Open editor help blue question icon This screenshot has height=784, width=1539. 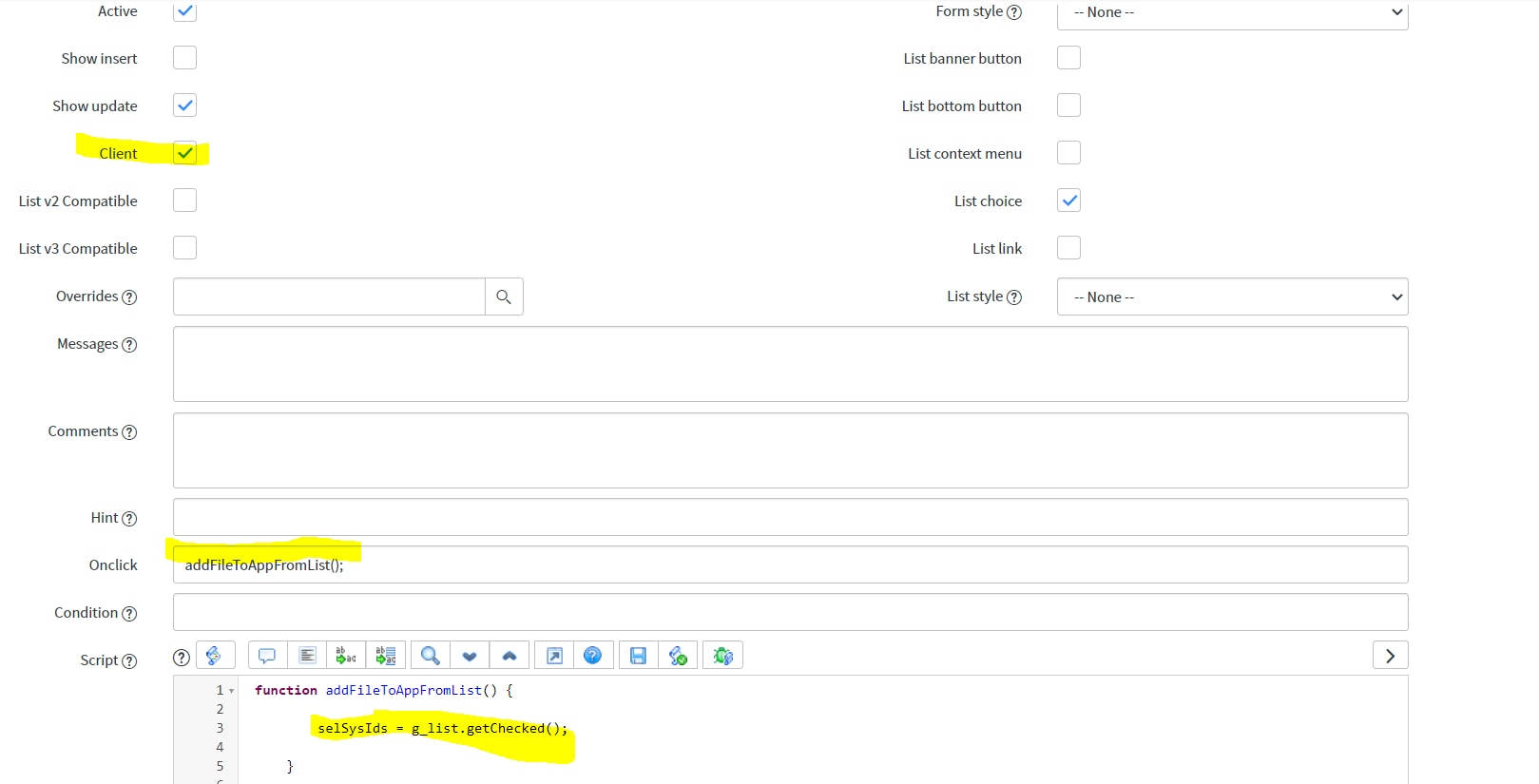593,656
